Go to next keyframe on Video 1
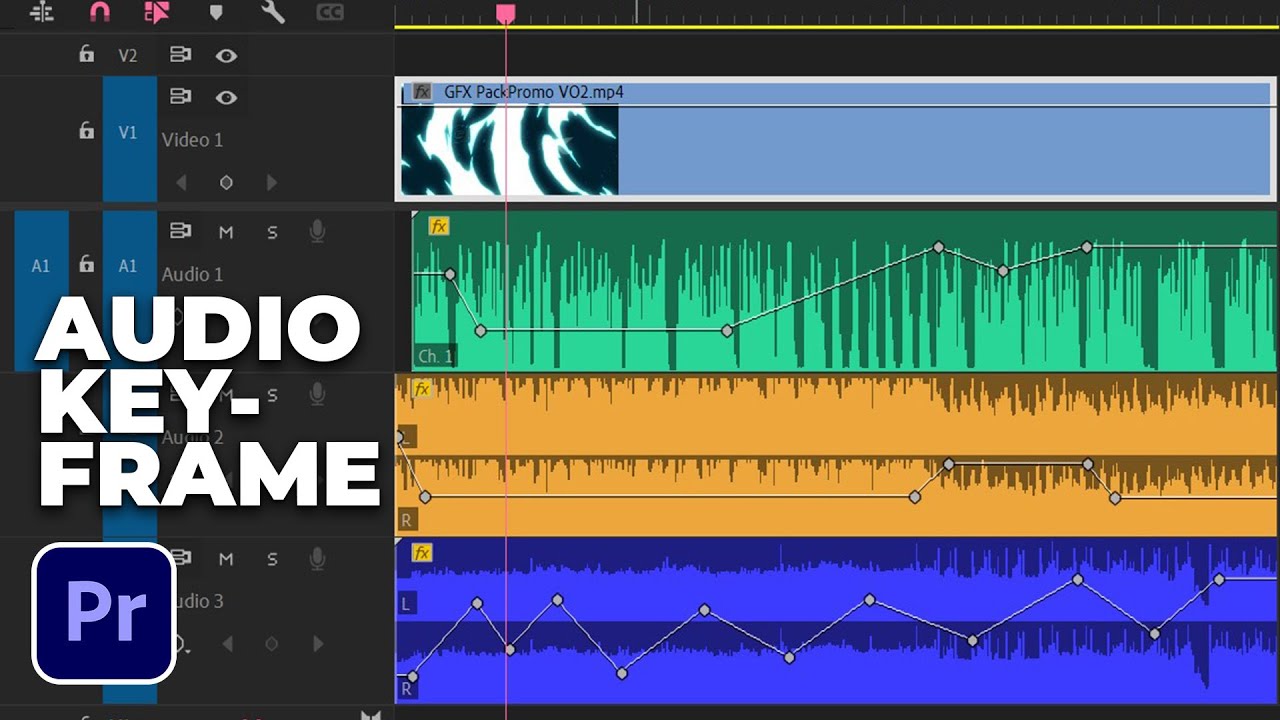This screenshot has width=1280, height=720. 271,183
